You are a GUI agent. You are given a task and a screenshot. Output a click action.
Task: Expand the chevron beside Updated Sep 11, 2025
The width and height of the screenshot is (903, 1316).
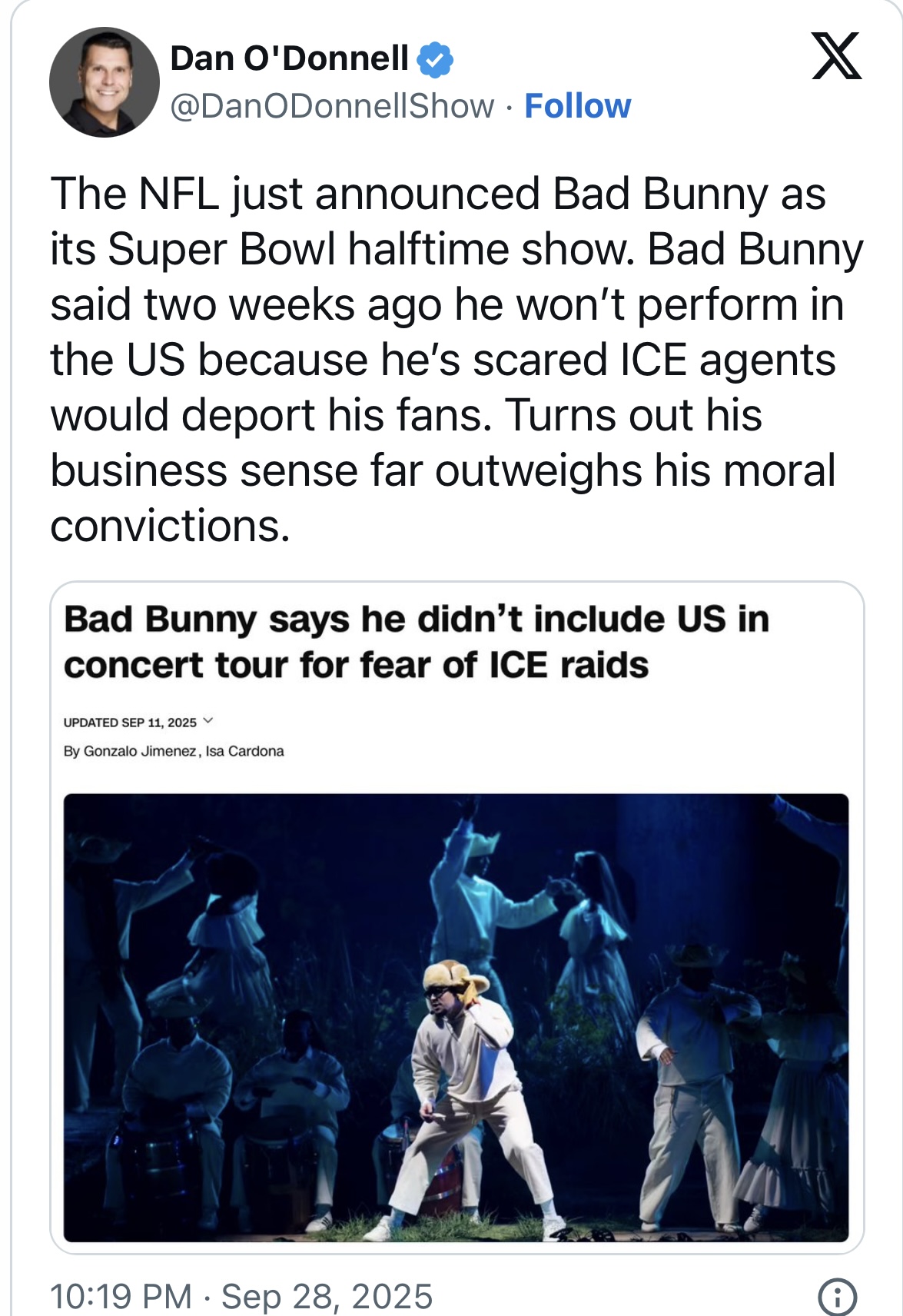(207, 722)
